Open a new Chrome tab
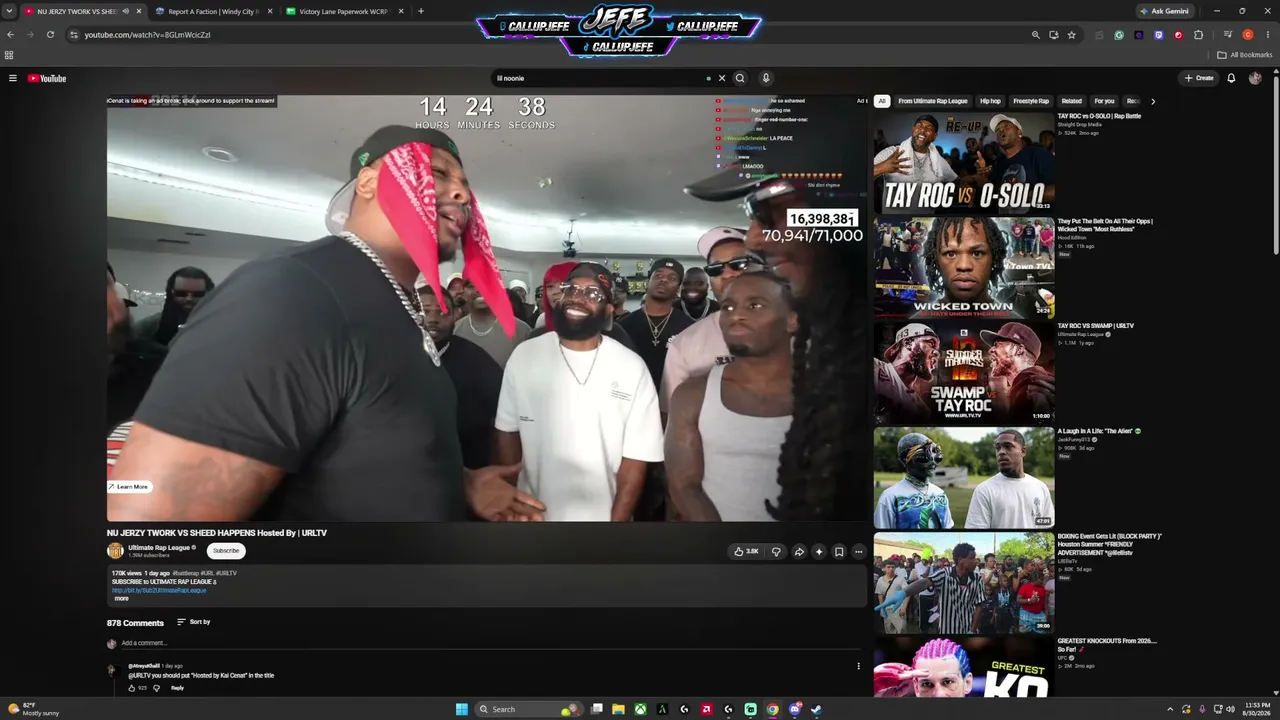The image size is (1280, 720). [420, 11]
